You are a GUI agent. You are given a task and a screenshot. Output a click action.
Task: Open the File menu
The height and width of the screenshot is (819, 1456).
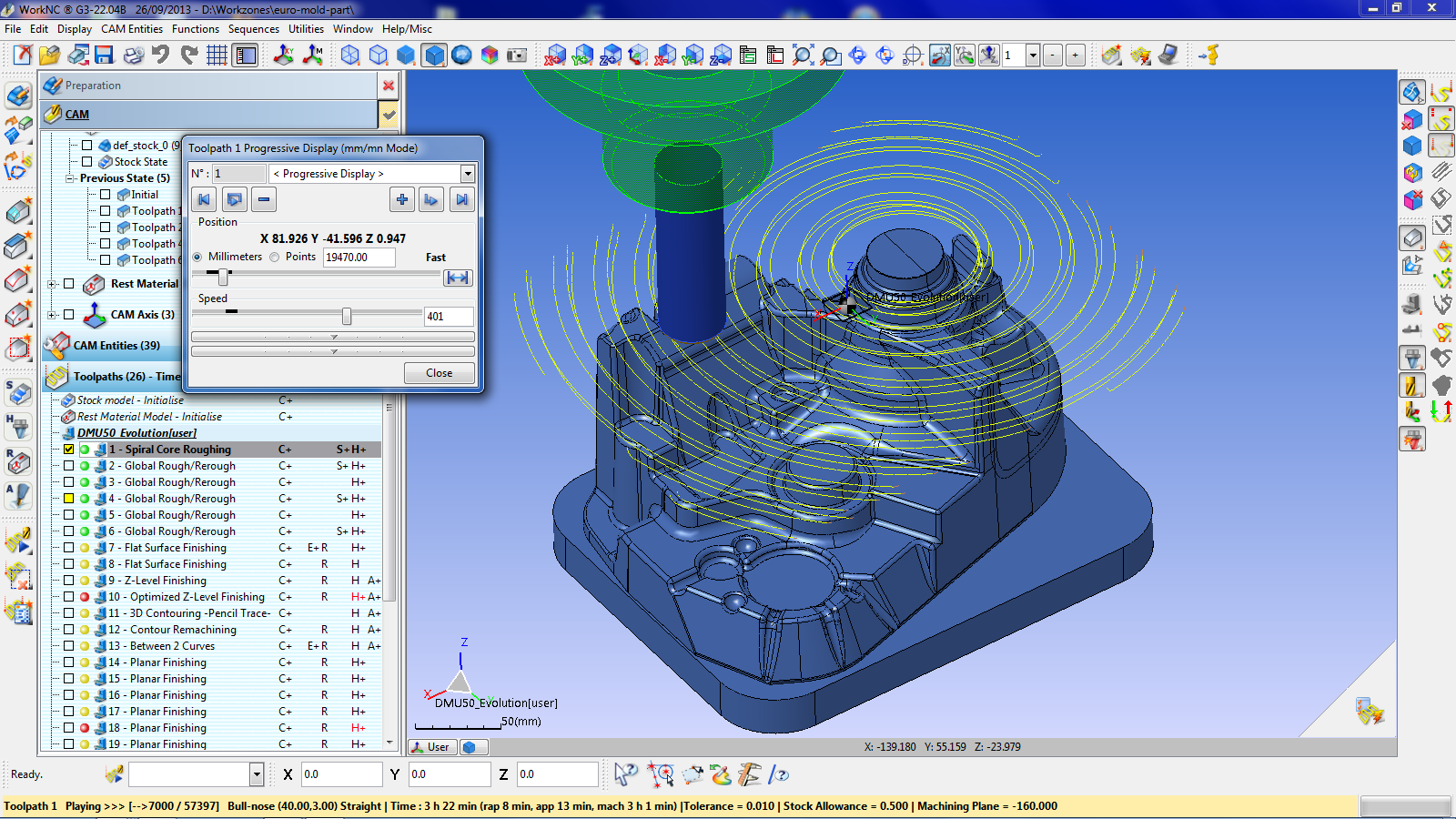13,29
